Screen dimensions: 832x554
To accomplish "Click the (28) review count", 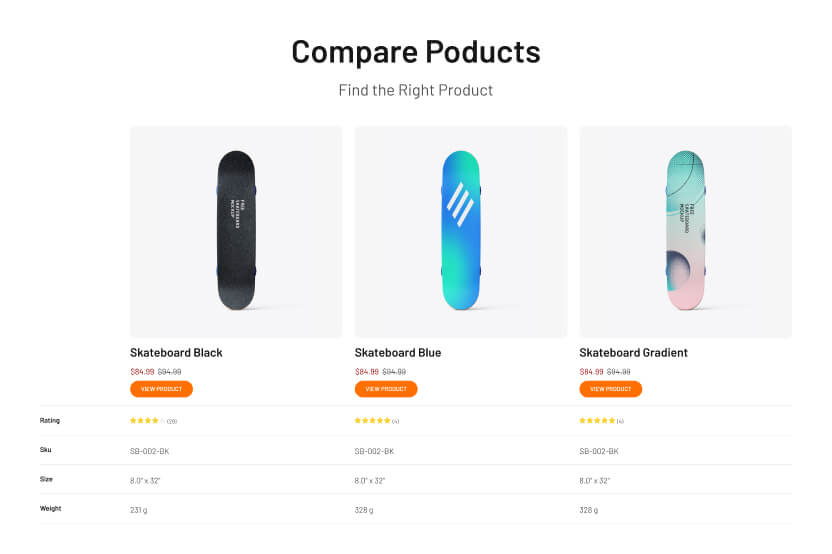I will 172,421.
